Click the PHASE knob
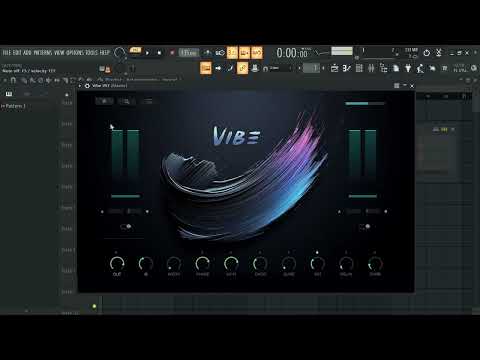Screen dimensions: 480x360 pos(203,264)
